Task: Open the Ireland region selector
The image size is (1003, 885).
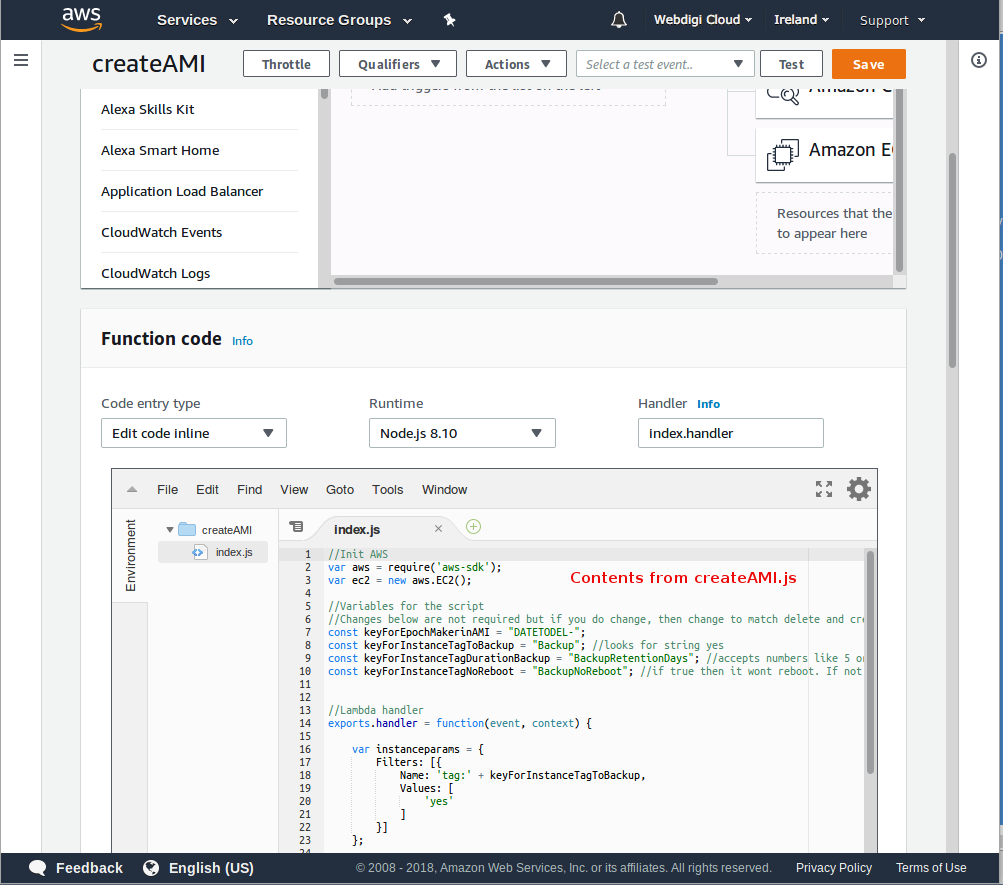Action: click(x=802, y=20)
